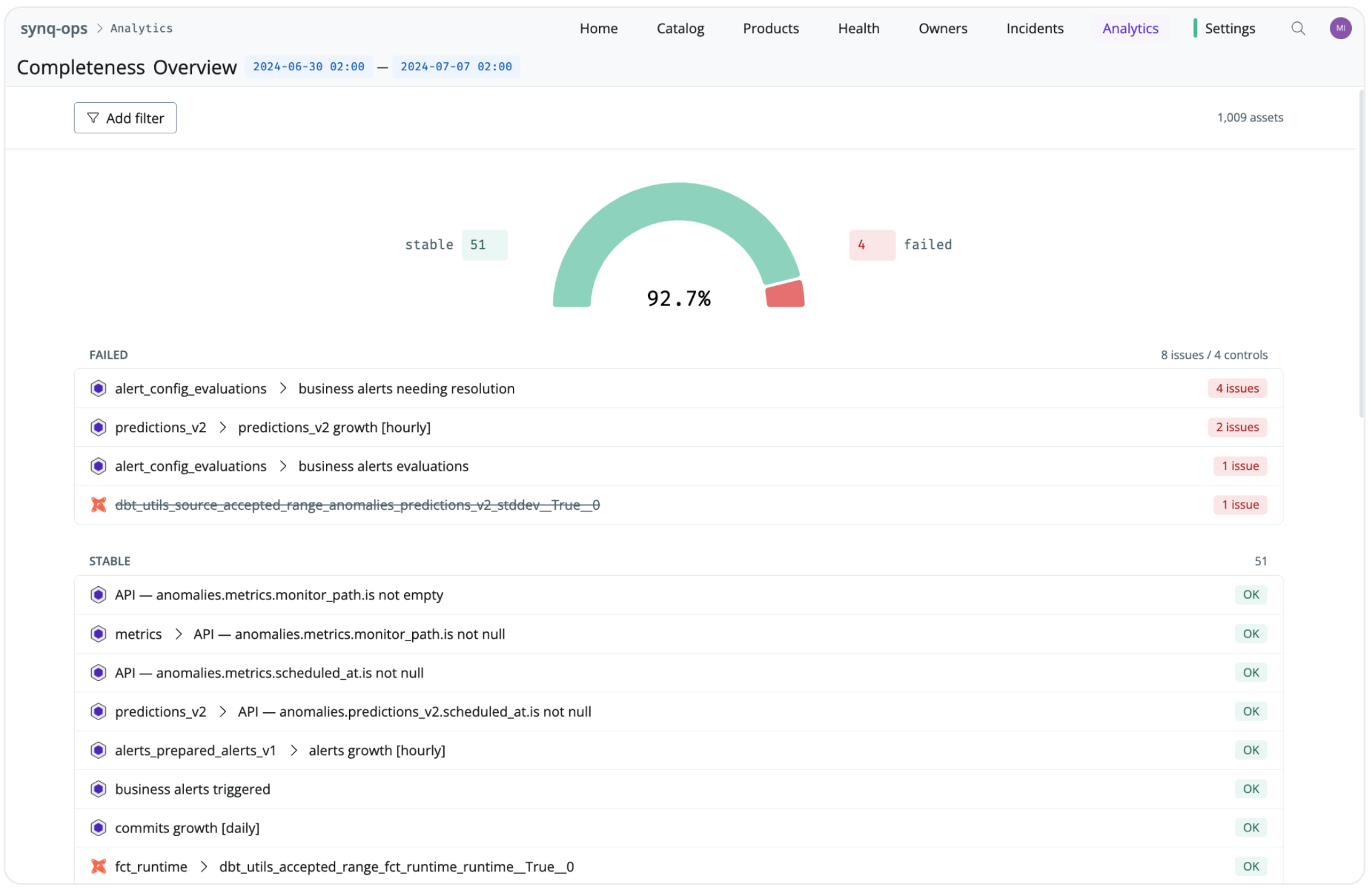Open the MI user avatar menu

[x=1340, y=28]
